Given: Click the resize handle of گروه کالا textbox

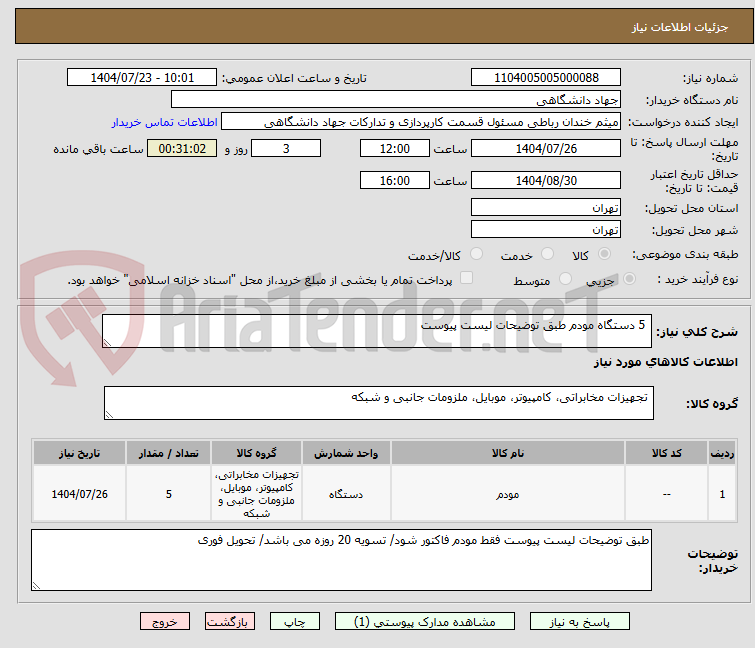Looking at the screenshot, I should pyautogui.click(x=109, y=415).
